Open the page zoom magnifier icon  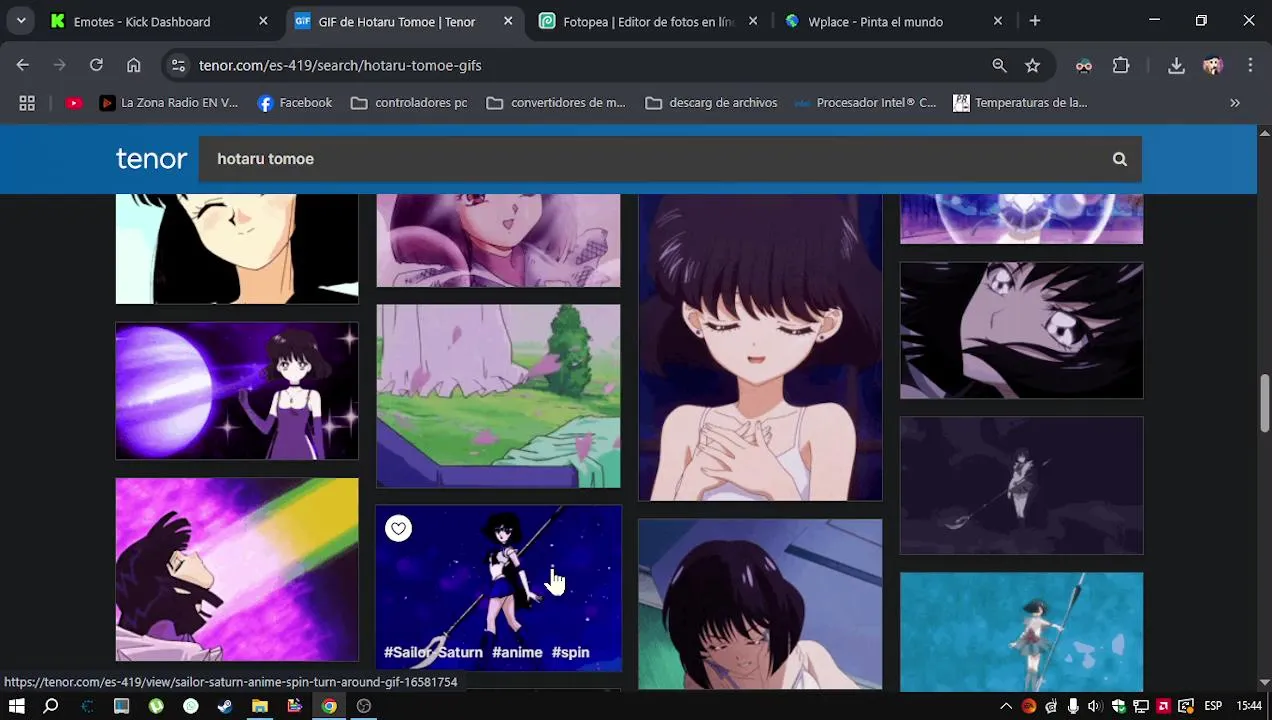[x=999, y=65]
